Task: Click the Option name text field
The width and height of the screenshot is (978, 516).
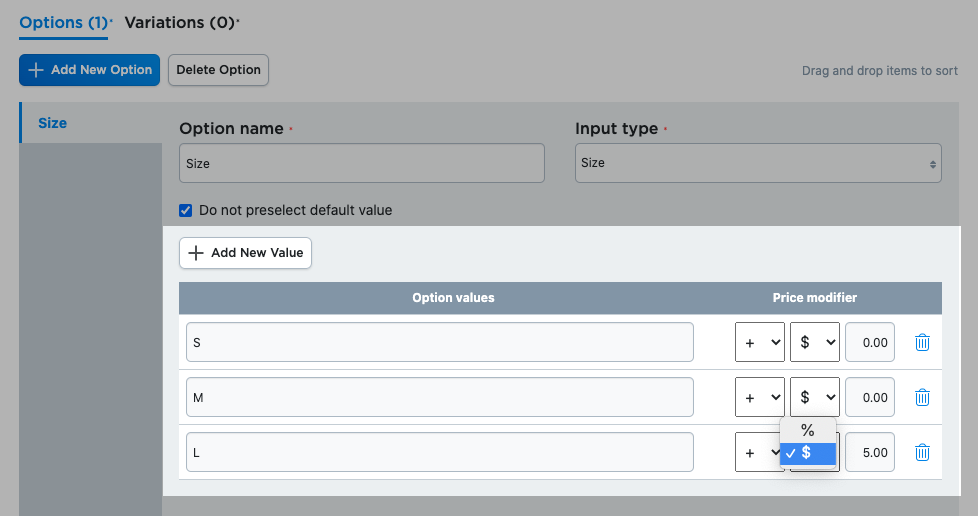Action: 361,163
